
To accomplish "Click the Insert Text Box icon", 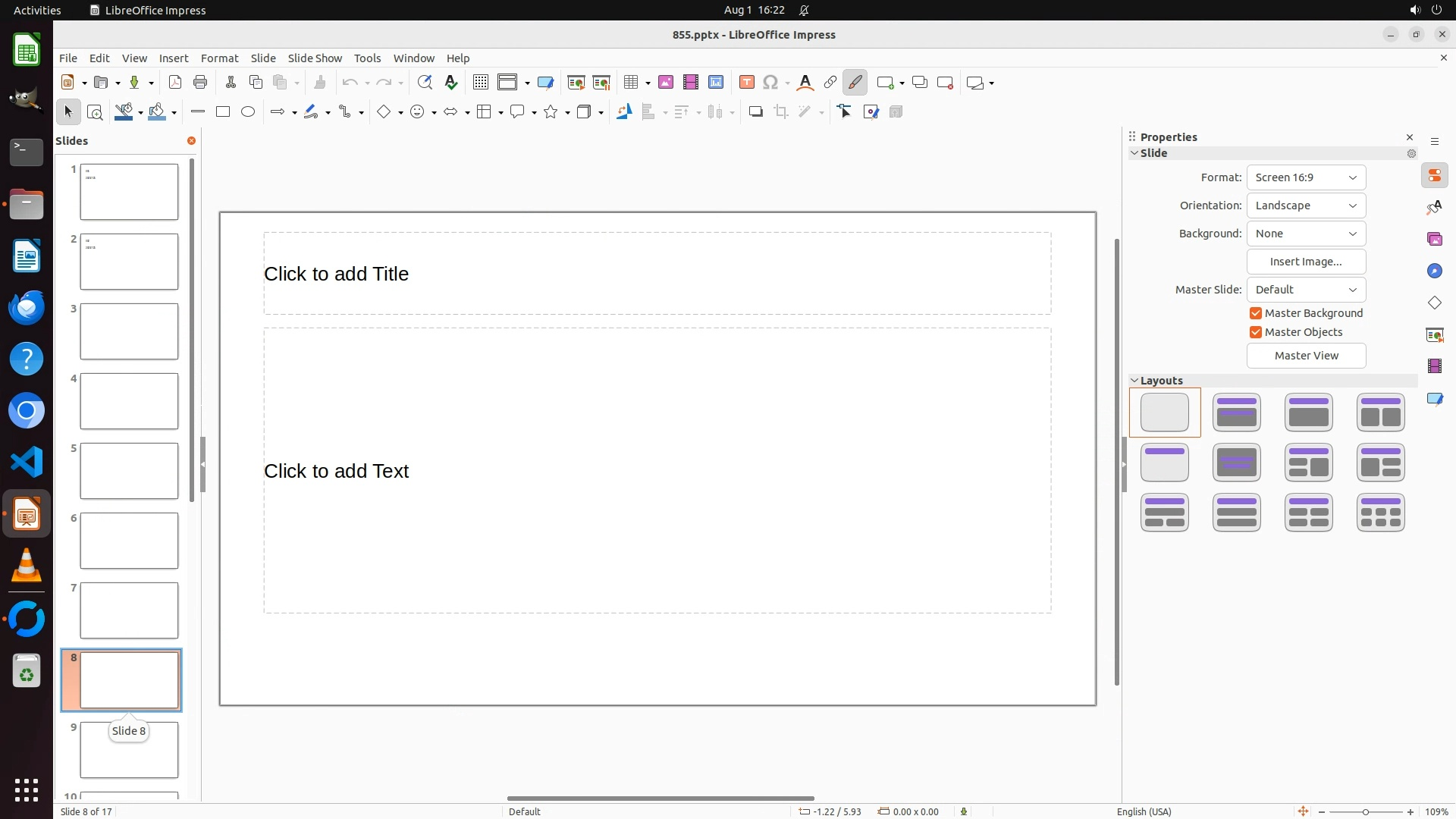I will pos(747,83).
